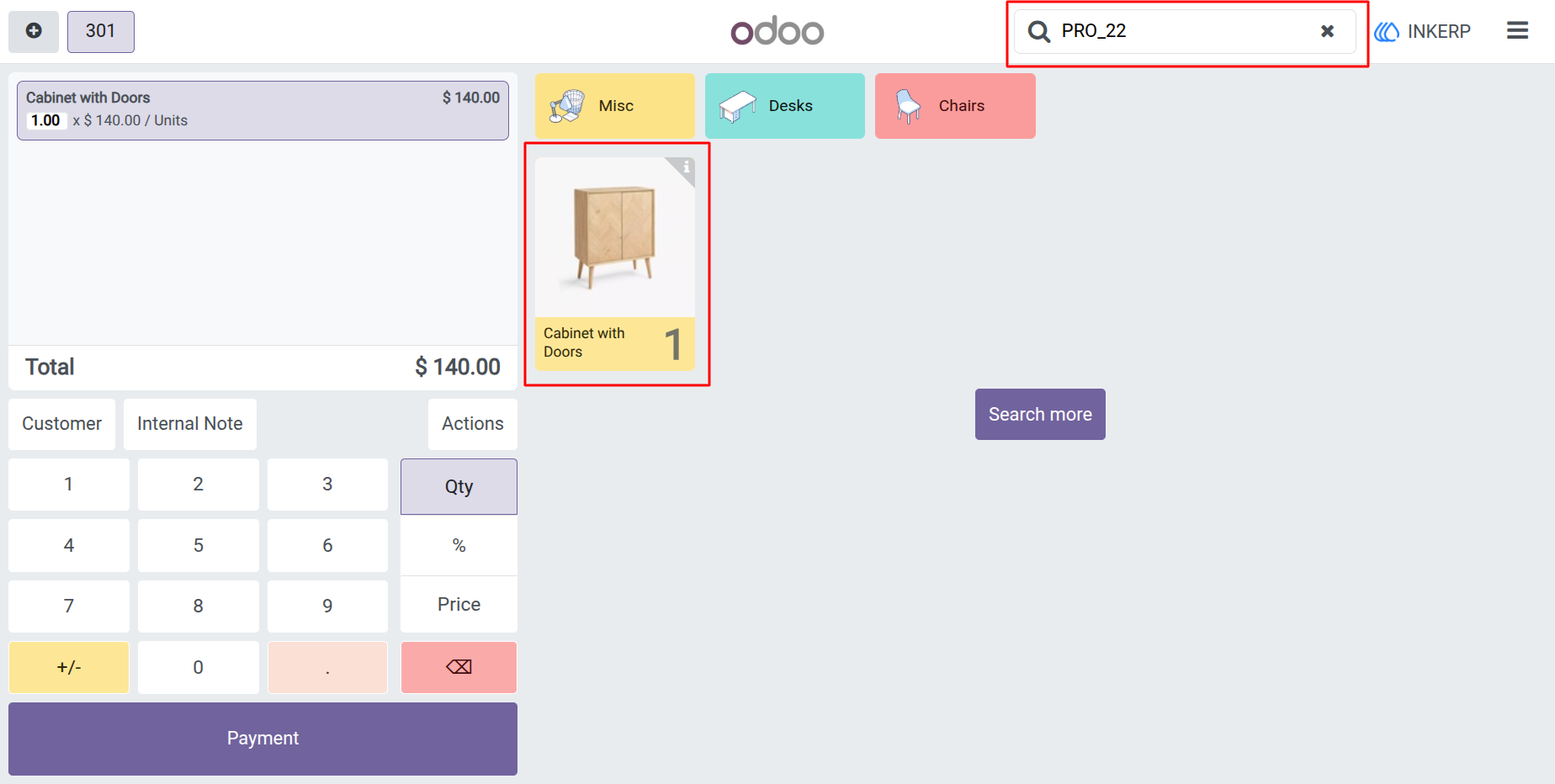Image resolution: width=1555 pixels, height=784 pixels.
Task: Select the Misc category
Action: tap(615, 106)
